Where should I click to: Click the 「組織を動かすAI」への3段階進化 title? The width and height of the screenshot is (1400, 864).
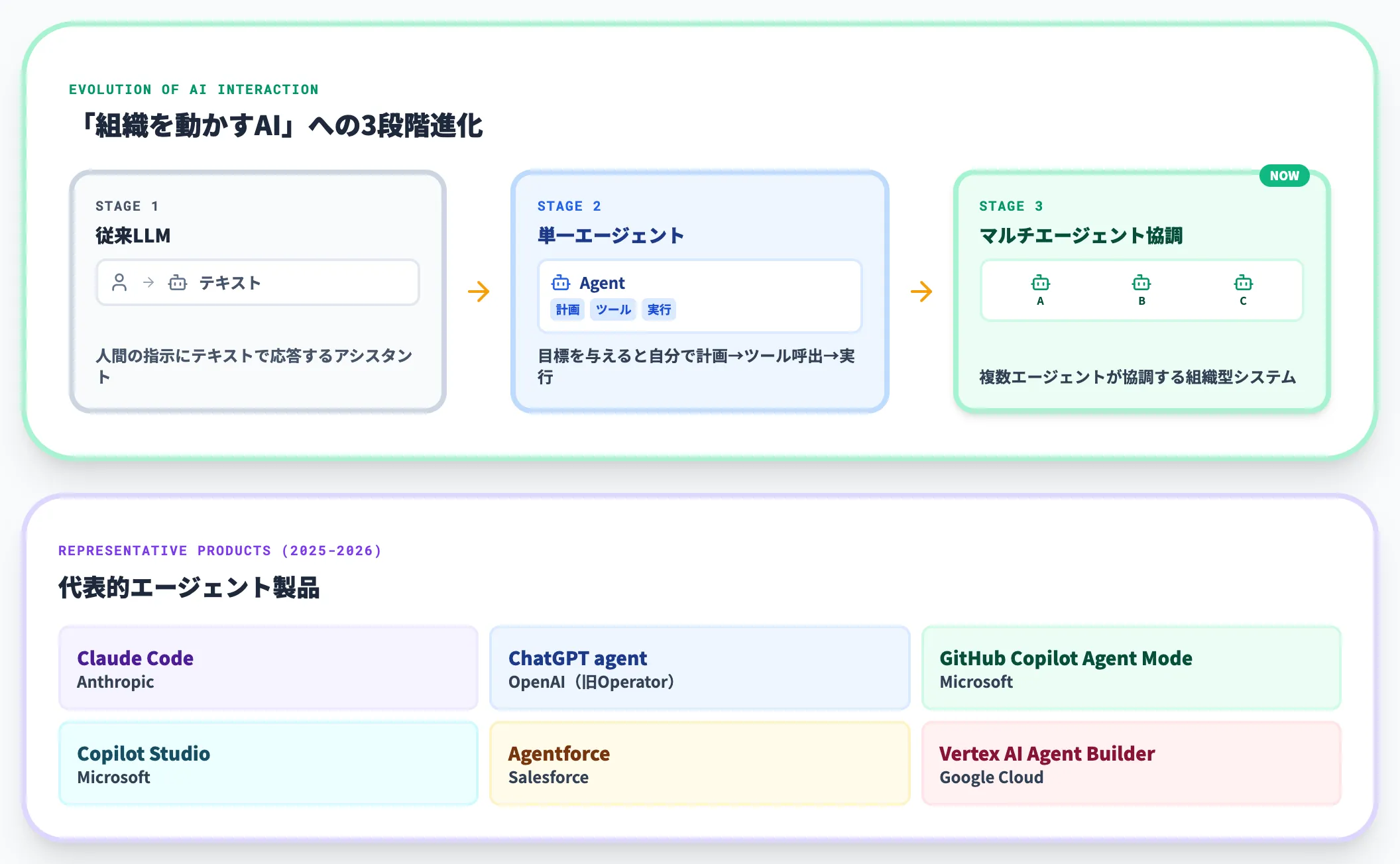coord(280,125)
